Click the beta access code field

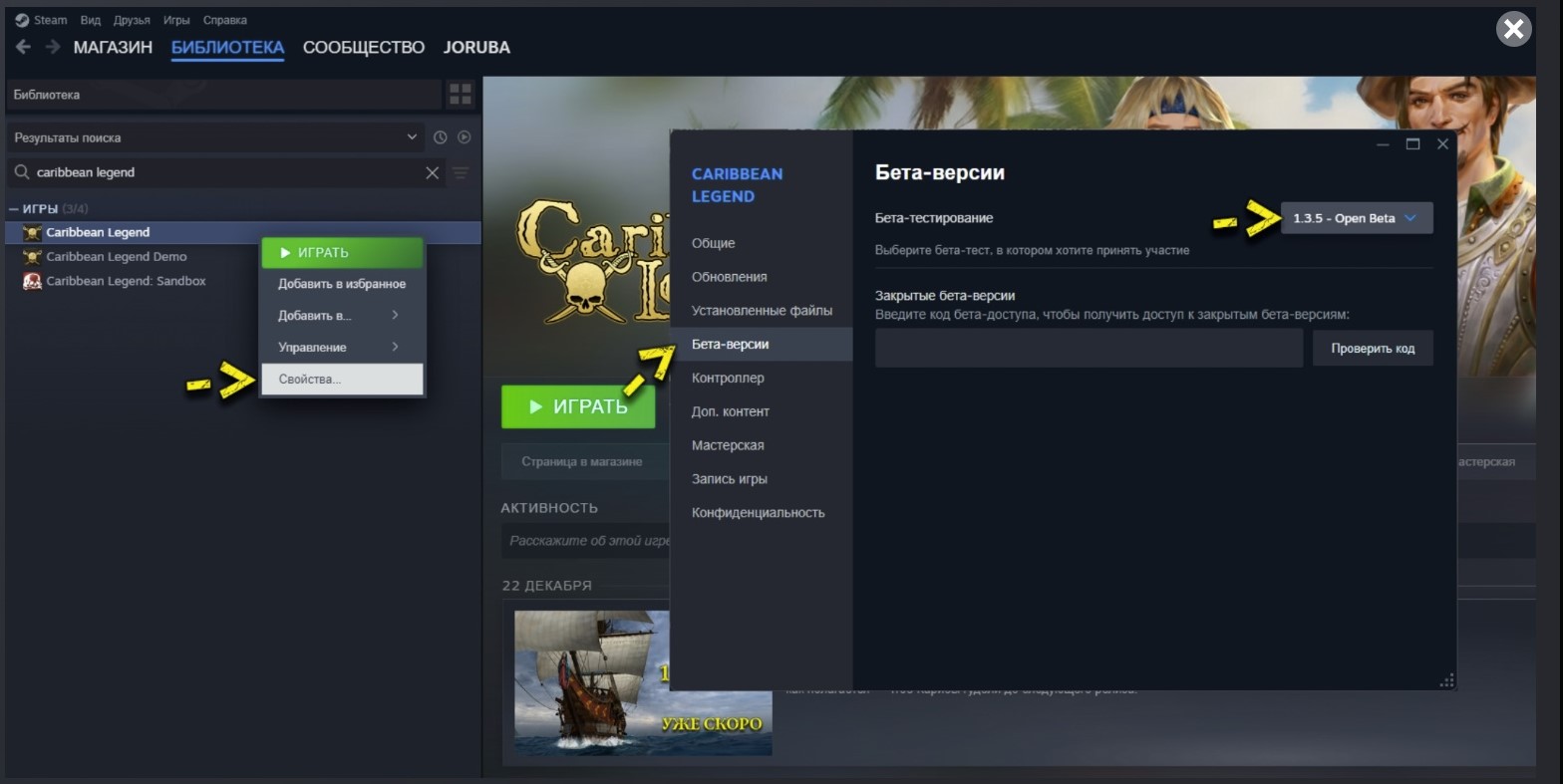pos(1089,349)
